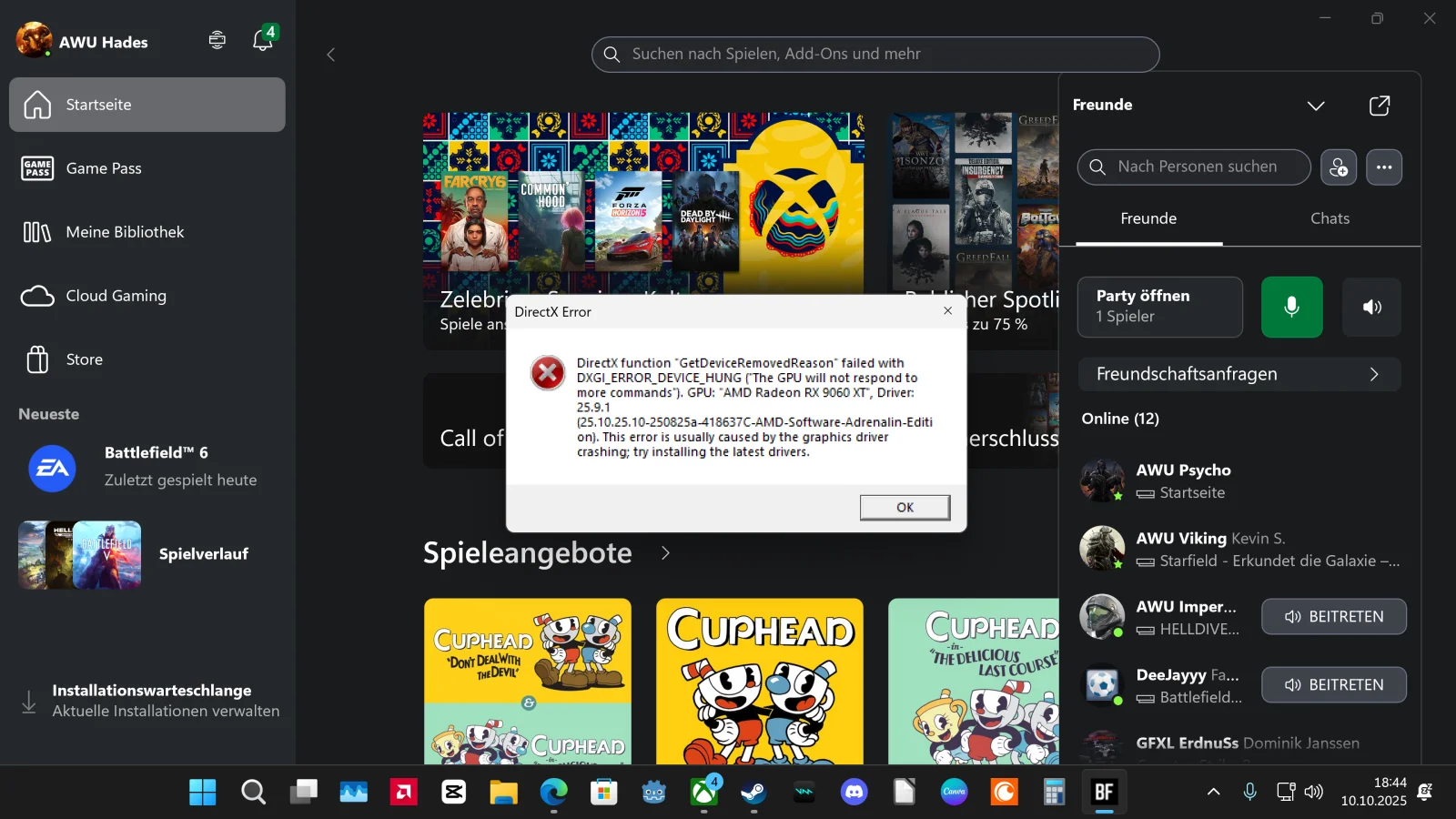Viewport: 1456px width, 819px height.
Task: Open Windows taskbar search
Action: (253, 793)
